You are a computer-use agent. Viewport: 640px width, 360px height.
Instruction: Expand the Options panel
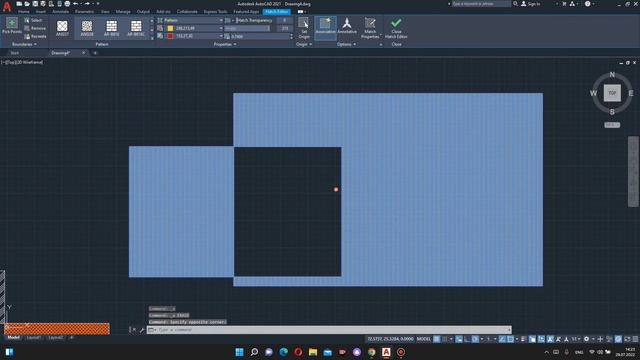point(346,44)
